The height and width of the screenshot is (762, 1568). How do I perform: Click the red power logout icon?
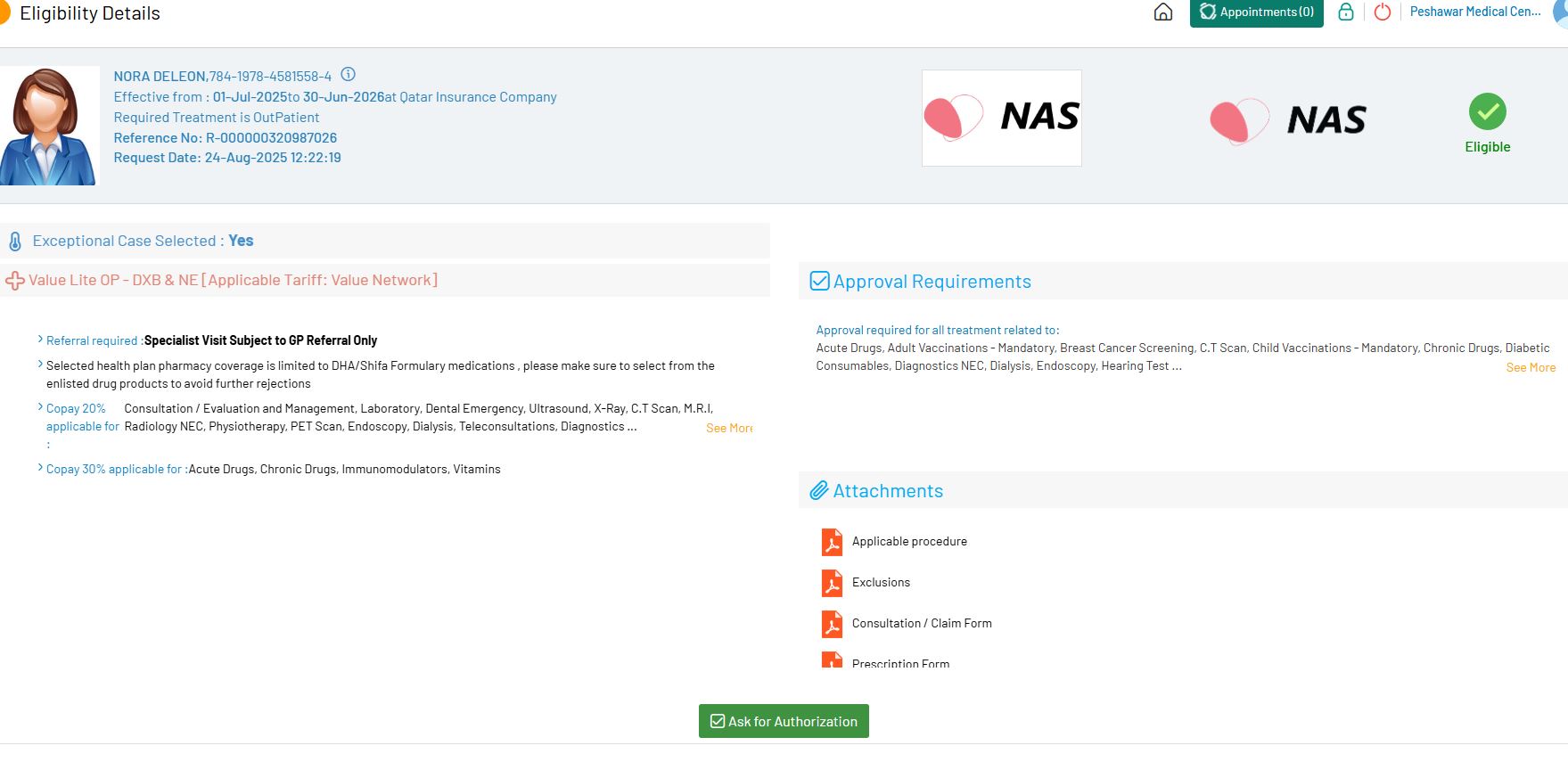pos(1383,12)
